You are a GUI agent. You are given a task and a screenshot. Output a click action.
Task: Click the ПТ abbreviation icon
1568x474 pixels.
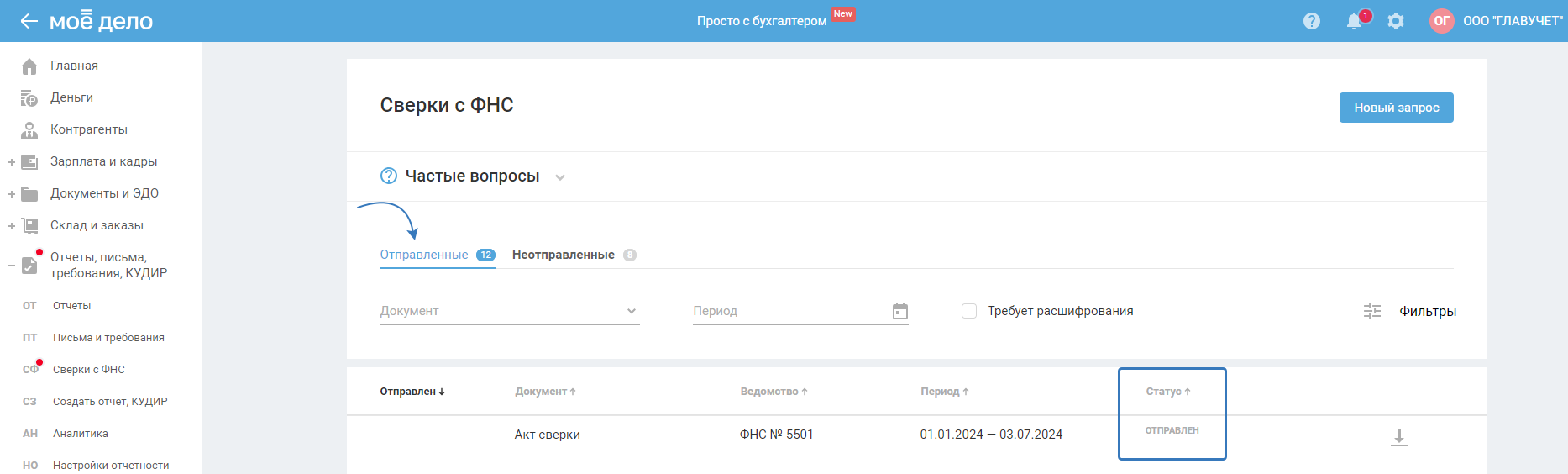click(29, 338)
